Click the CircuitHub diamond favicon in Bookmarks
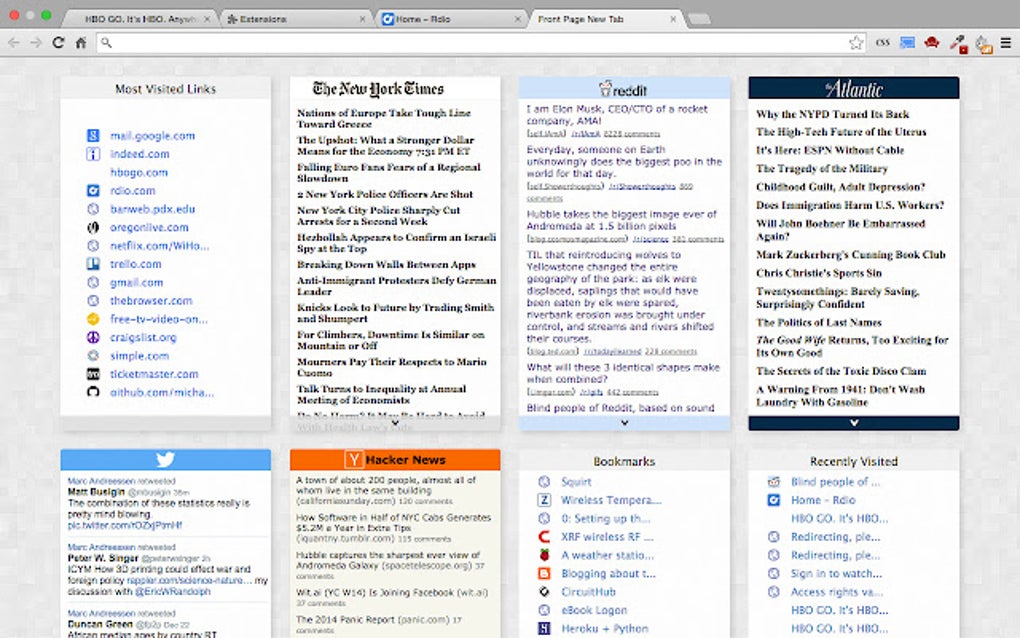The height and width of the screenshot is (638, 1020). pos(544,591)
